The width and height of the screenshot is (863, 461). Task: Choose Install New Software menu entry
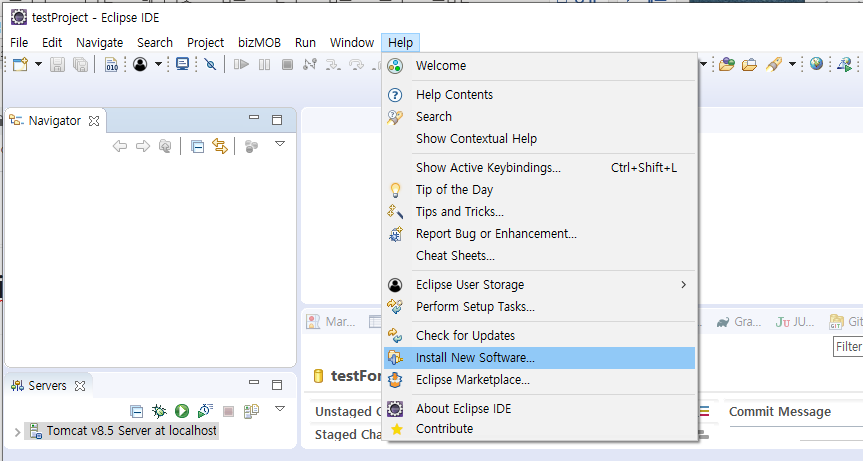tap(539, 358)
